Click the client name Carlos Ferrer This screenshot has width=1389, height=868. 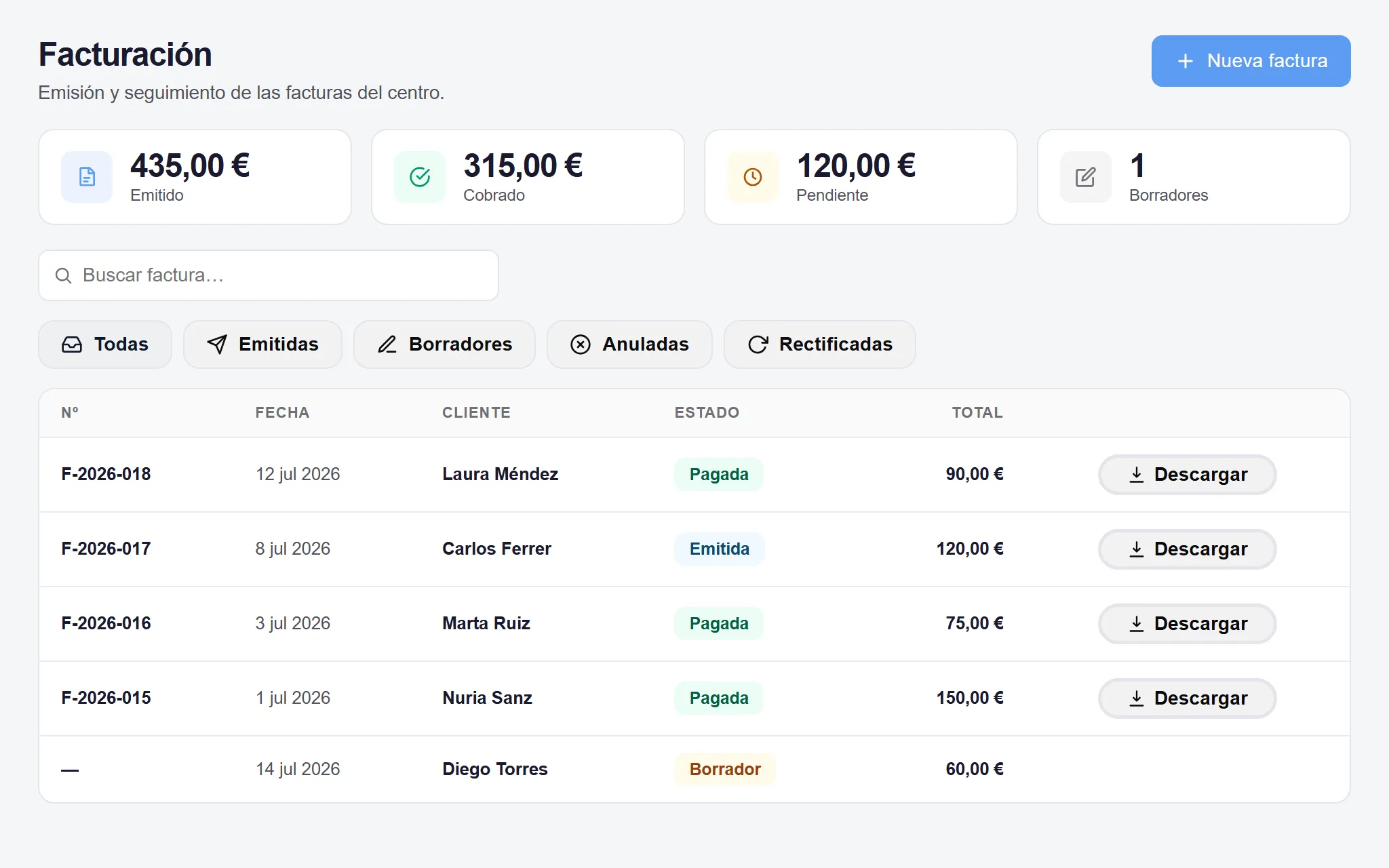pos(496,549)
